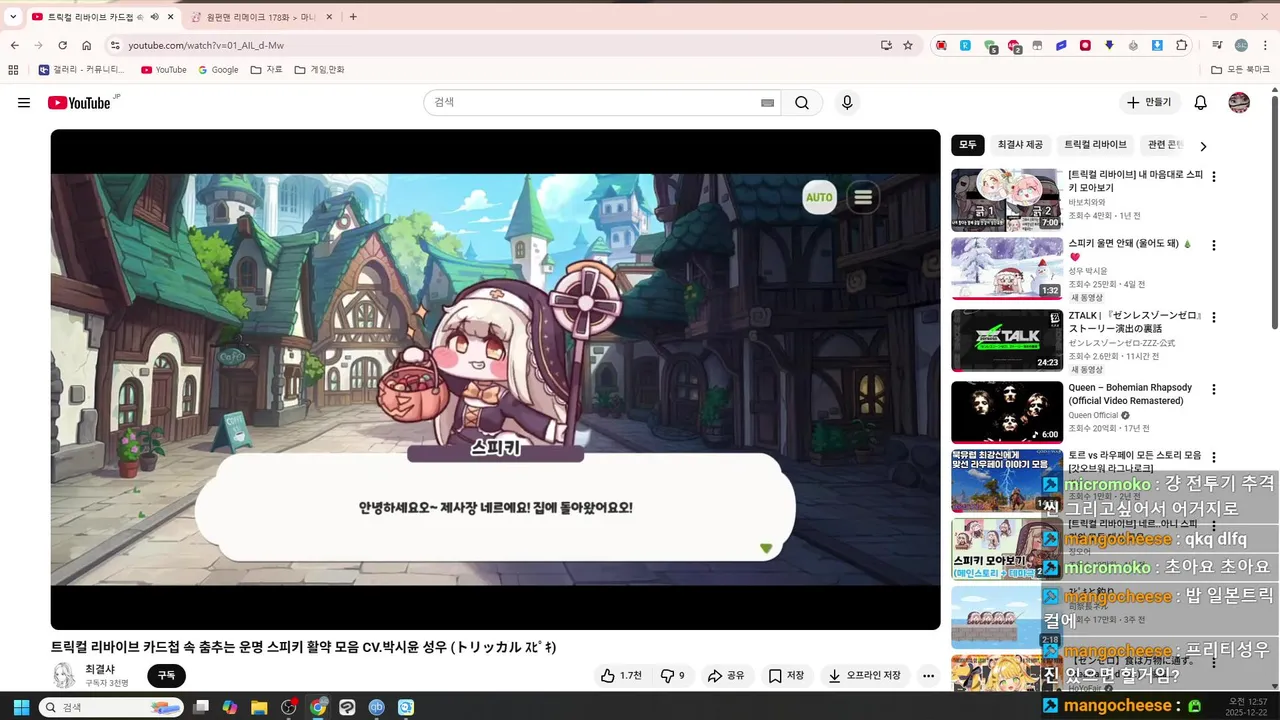Open the Chrome home page button
Screen dimensions: 1280x720
coord(87,45)
